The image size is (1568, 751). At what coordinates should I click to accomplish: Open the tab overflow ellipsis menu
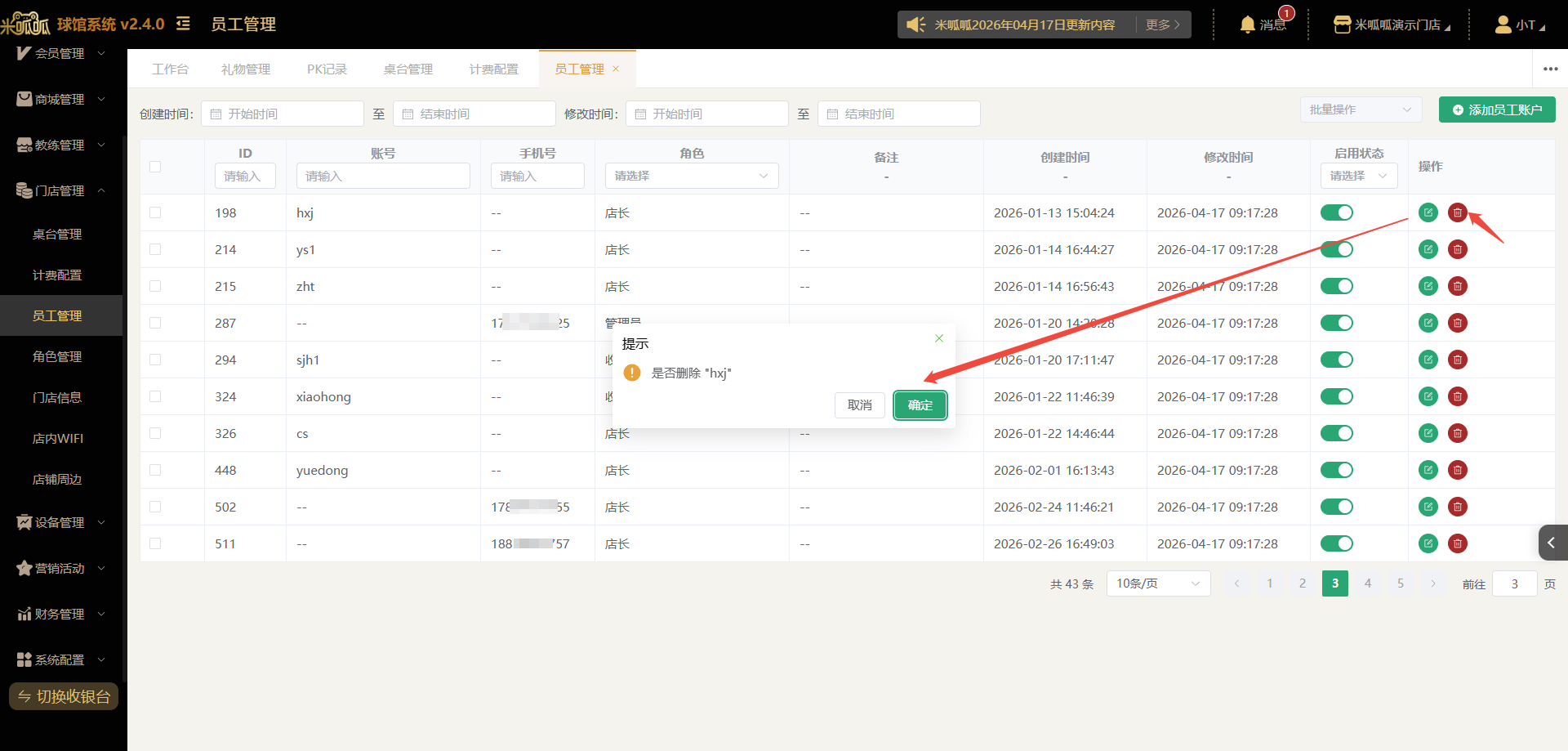tap(1551, 69)
